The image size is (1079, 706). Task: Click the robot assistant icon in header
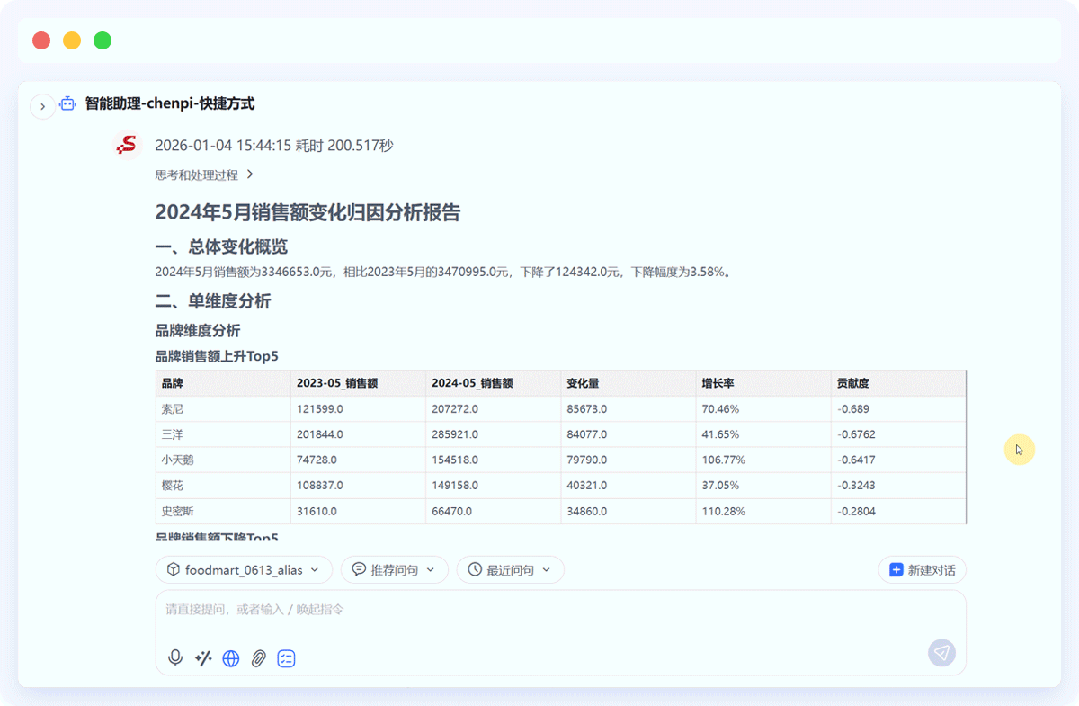pyautogui.click(x=68, y=104)
